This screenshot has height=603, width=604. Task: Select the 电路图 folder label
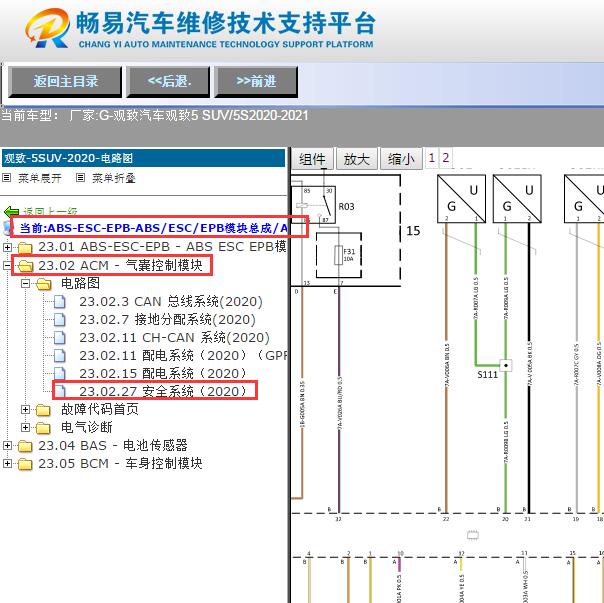(80, 283)
